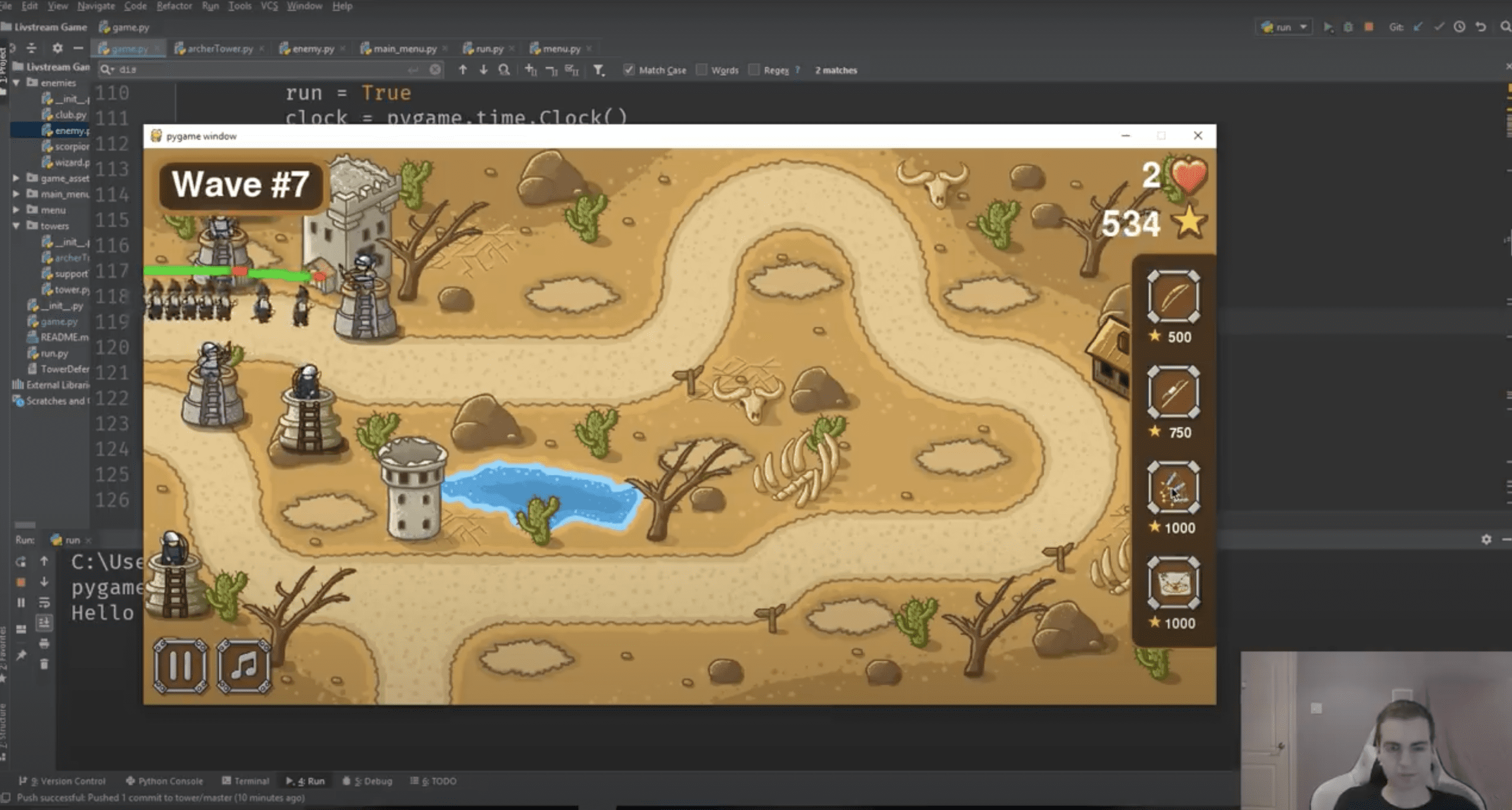The image size is (1512, 810).
Task: Open the VCS menu
Action: point(269,6)
